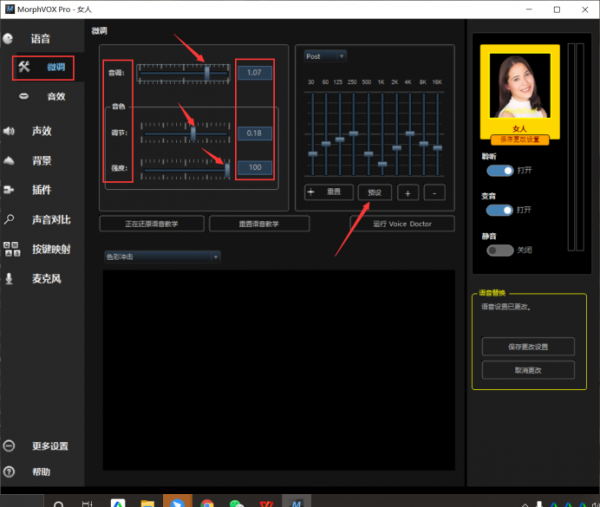Click the 重置 equalizer reset button

329,192
